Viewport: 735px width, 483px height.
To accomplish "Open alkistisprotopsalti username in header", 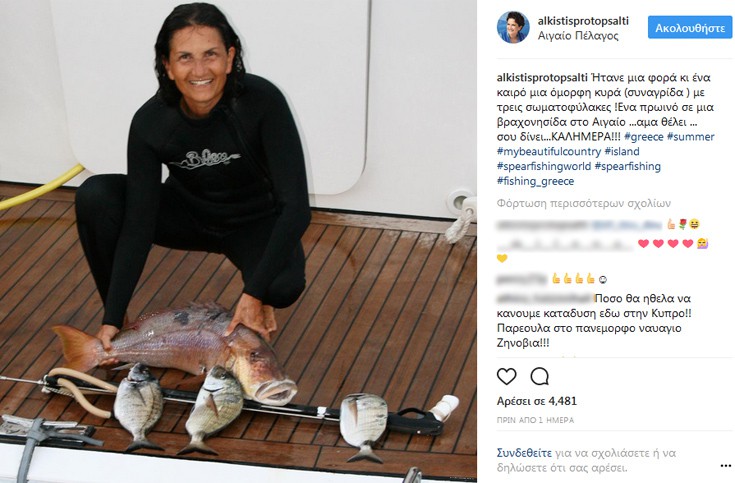I will [583, 21].
